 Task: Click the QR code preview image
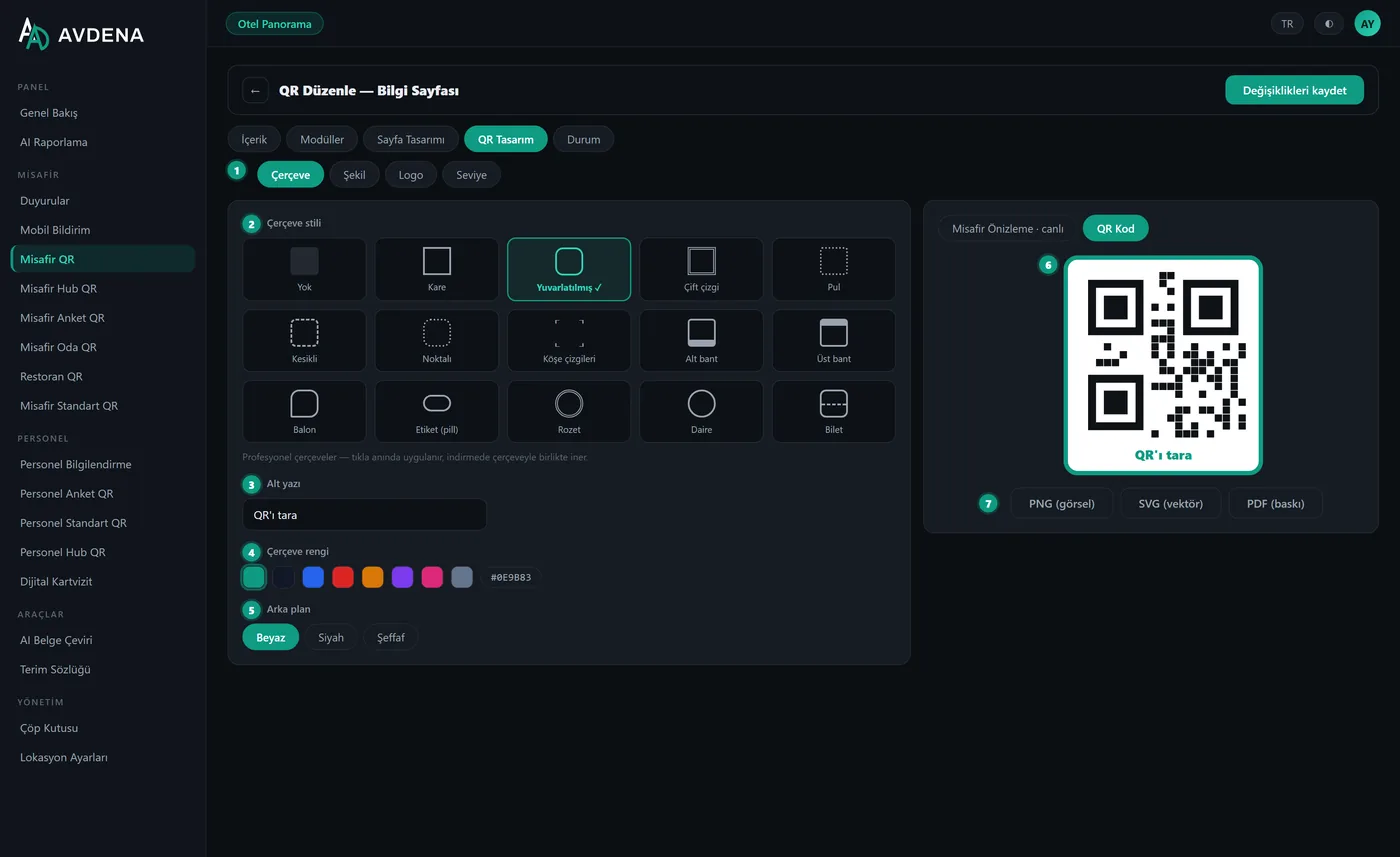1163,365
